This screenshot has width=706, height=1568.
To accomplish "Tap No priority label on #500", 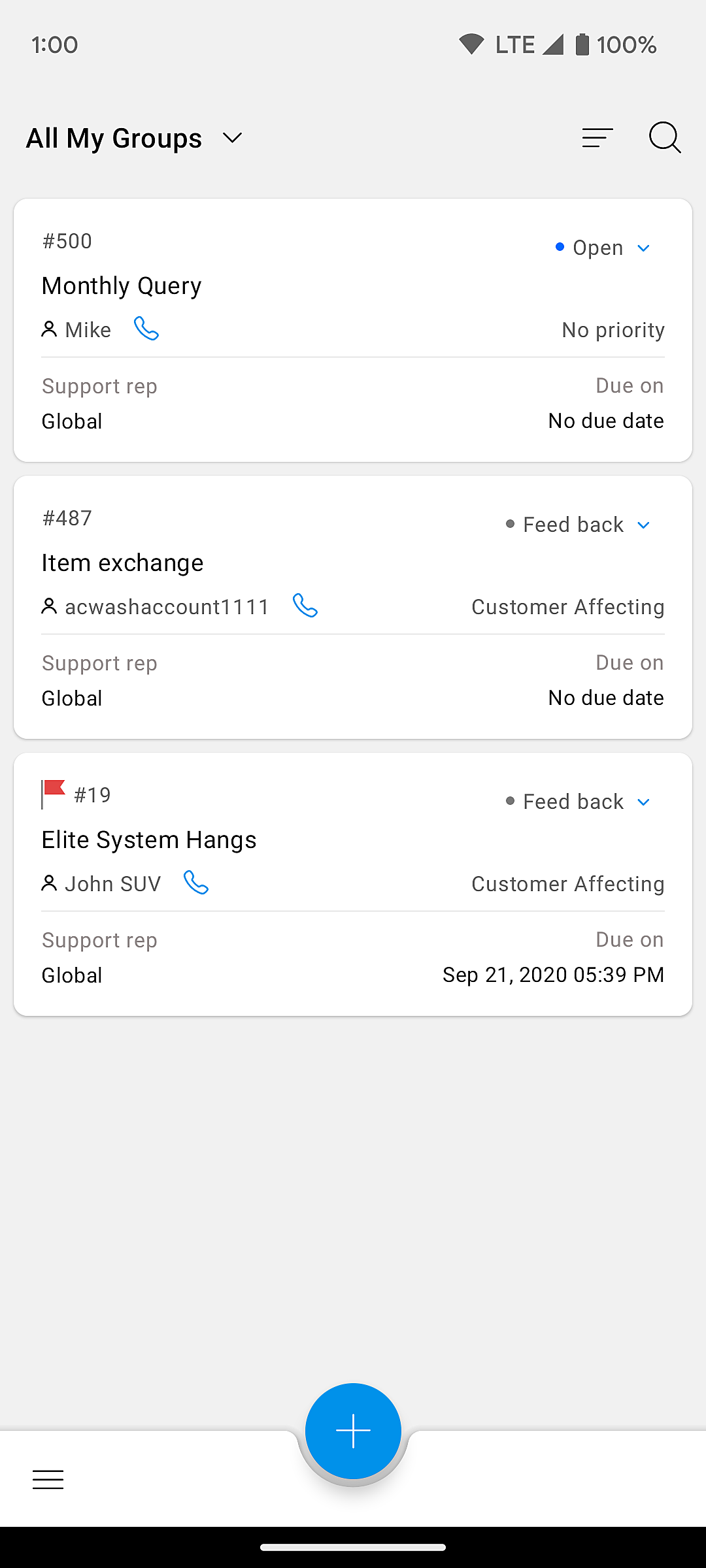I will pos(613,330).
